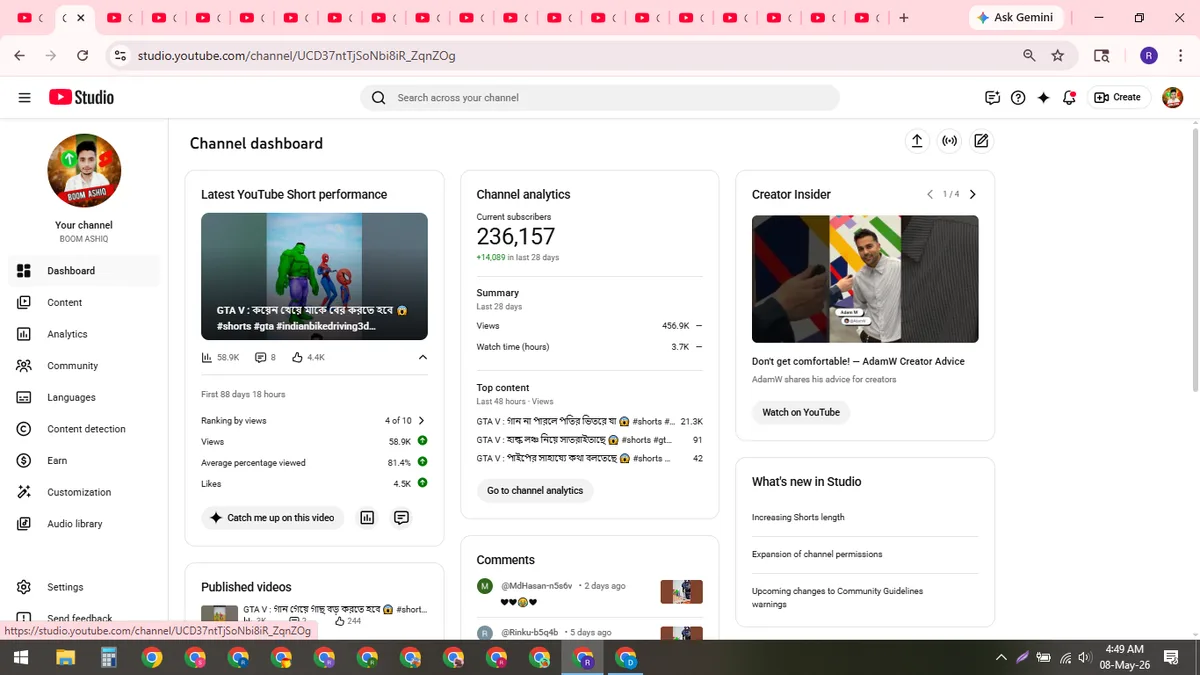Open a new browser tab with plus
1200x675 pixels.
coord(904,18)
